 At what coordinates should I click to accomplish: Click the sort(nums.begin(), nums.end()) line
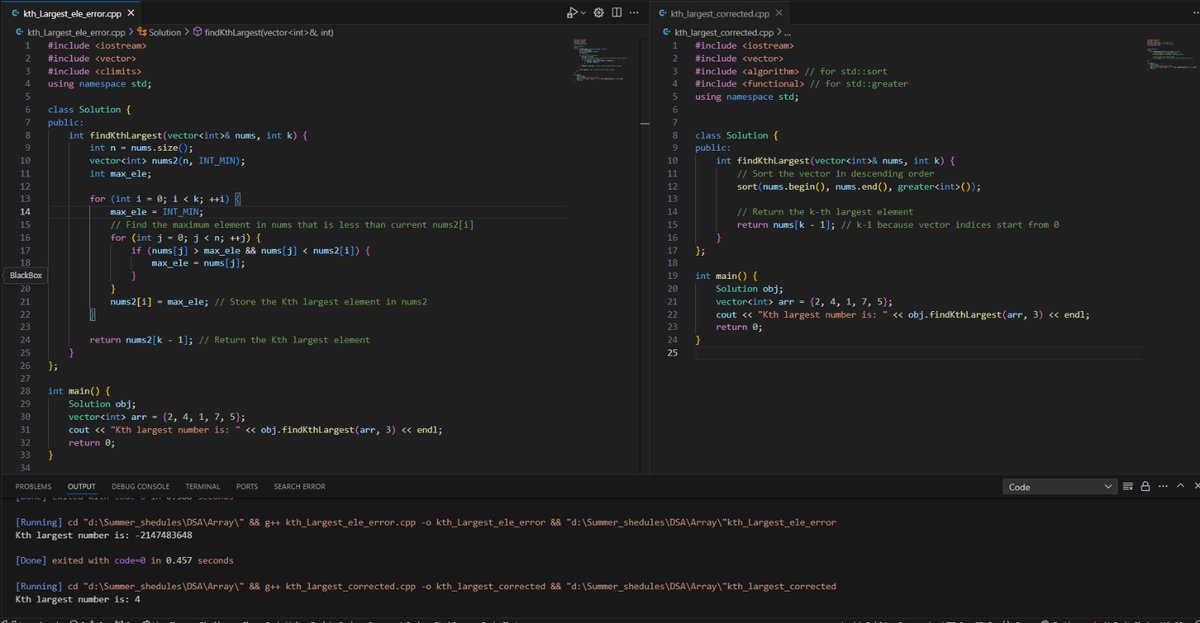[858, 186]
